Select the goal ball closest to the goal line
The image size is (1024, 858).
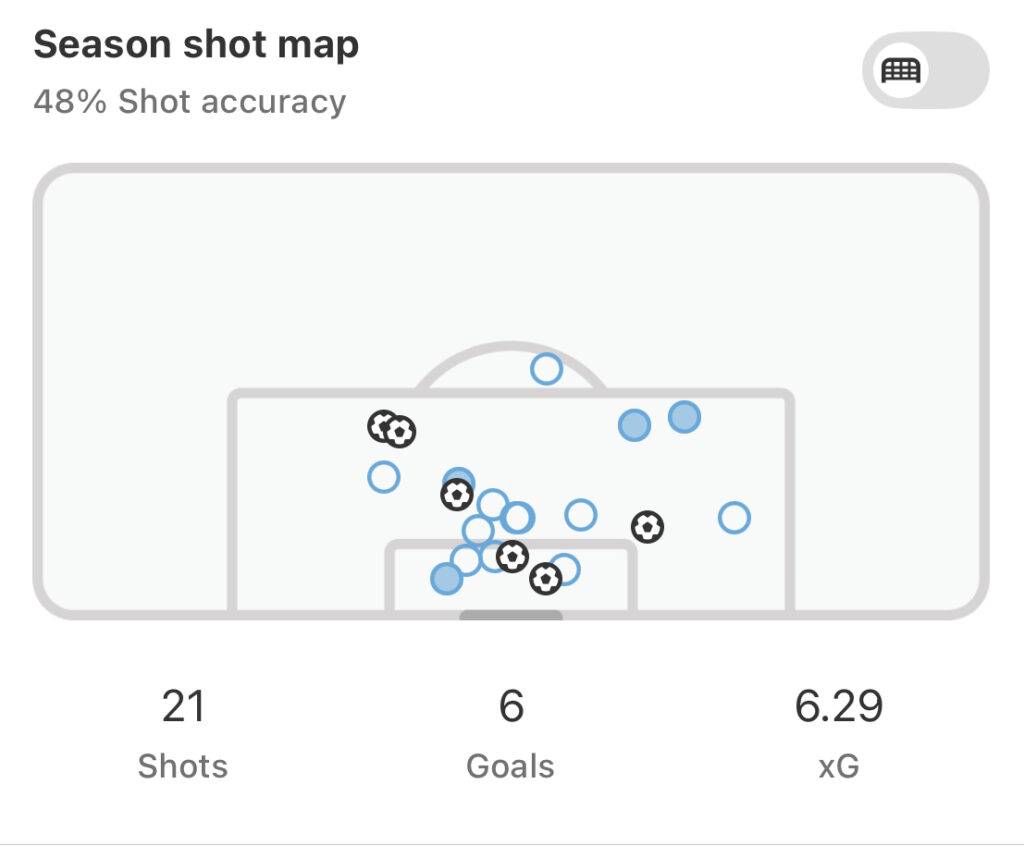pyautogui.click(x=545, y=579)
